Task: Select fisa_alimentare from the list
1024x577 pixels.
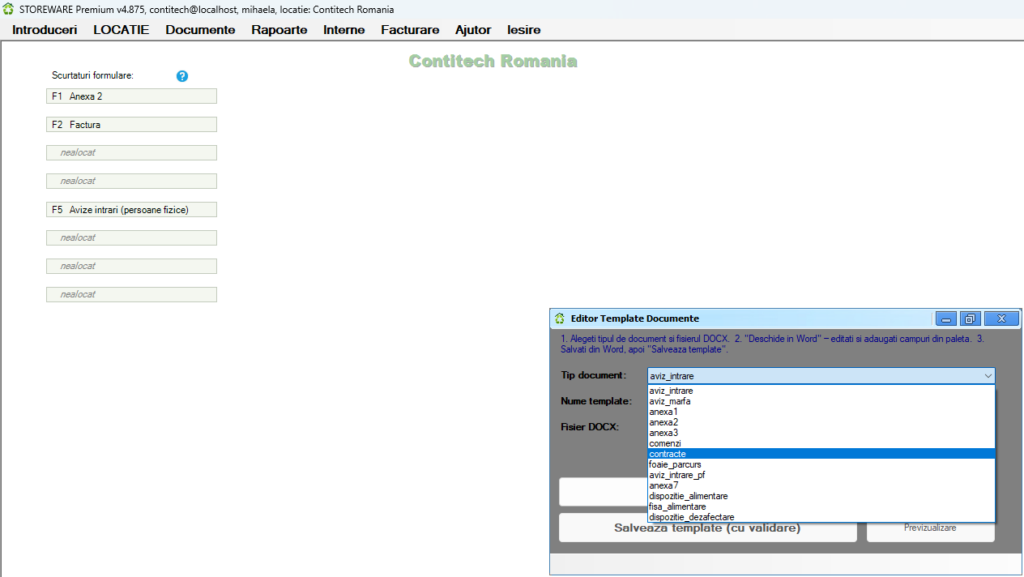Action: coord(821,507)
